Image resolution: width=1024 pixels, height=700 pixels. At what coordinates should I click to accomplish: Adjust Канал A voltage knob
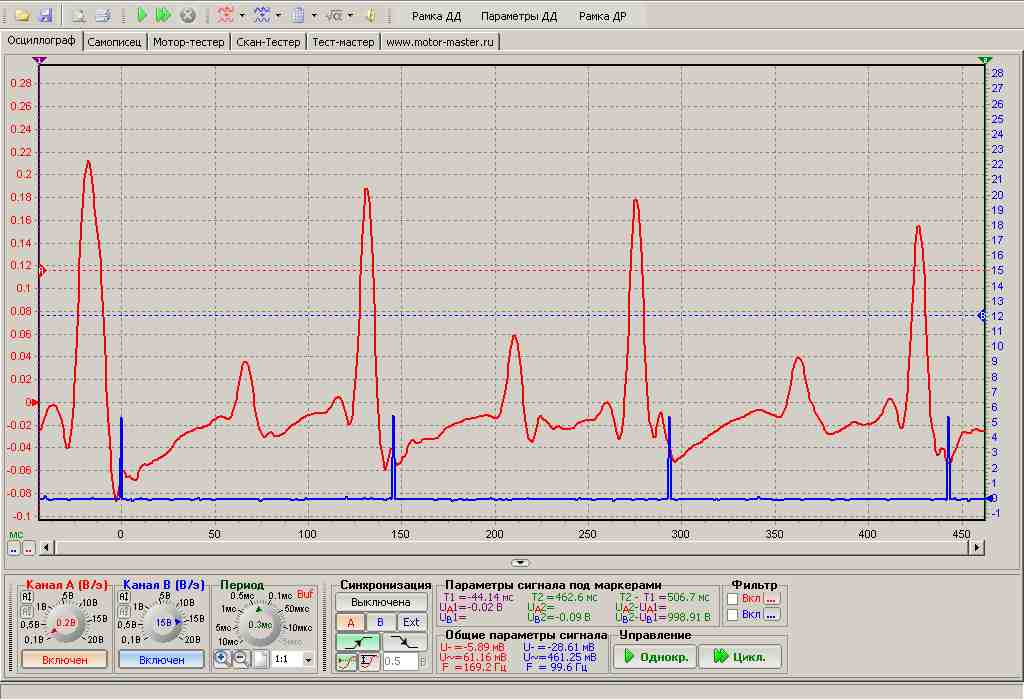66,623
